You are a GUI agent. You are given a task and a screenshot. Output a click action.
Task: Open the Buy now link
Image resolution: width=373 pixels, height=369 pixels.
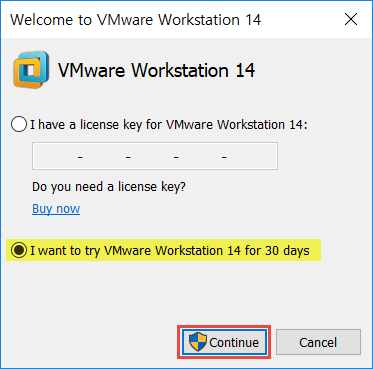pos(56,209)
